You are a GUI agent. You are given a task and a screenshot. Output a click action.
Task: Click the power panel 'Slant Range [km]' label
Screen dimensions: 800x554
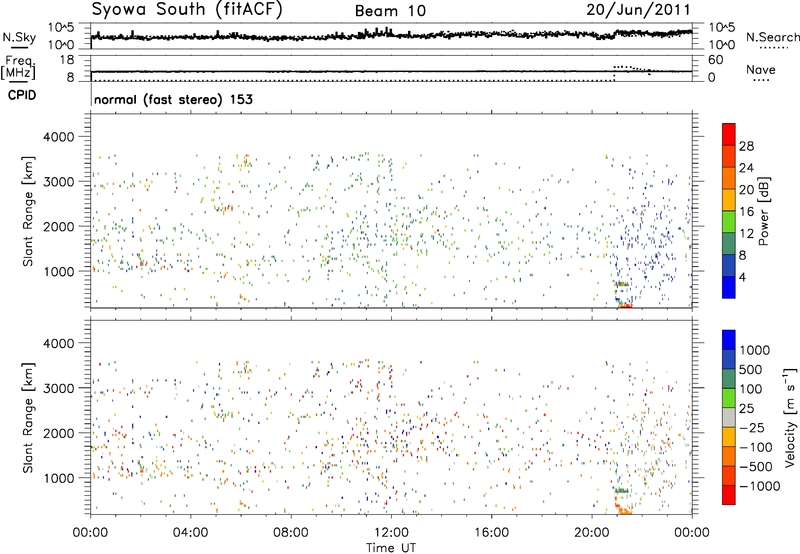[28, 211]
